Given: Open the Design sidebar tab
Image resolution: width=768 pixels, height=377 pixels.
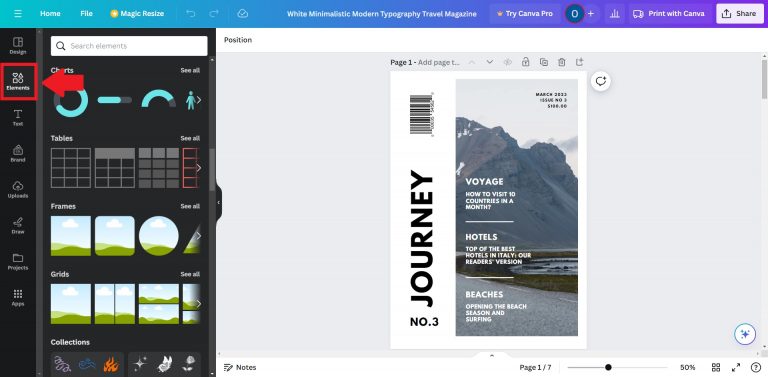Looking at the screenshot, I should pos(18,46).
